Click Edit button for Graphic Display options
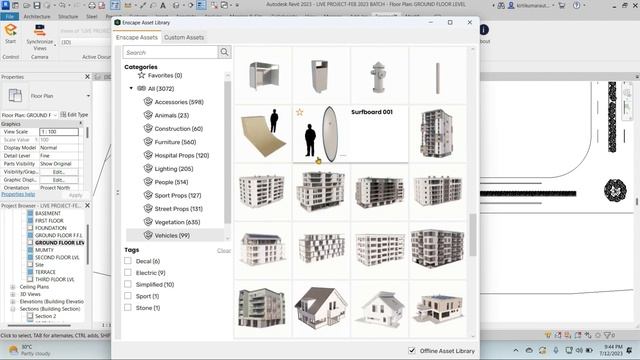This screenshot has width=640, height=360. click(x=59, y=180)
